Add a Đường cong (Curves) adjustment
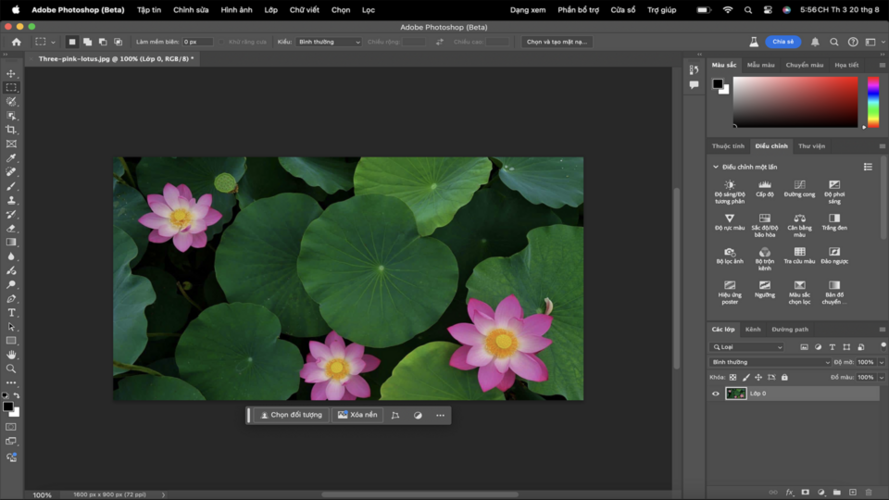889x500 pixels. pyautogui.click(x=799, y=185)
